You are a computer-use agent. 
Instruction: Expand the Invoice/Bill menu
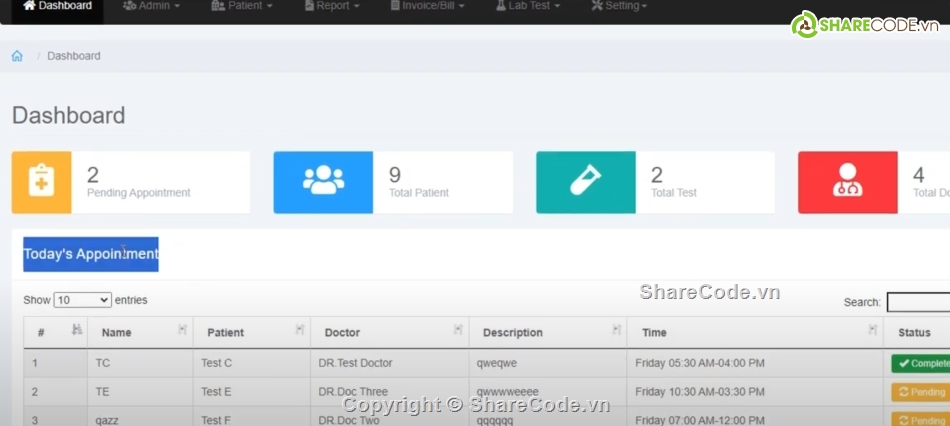pos(428,6)
